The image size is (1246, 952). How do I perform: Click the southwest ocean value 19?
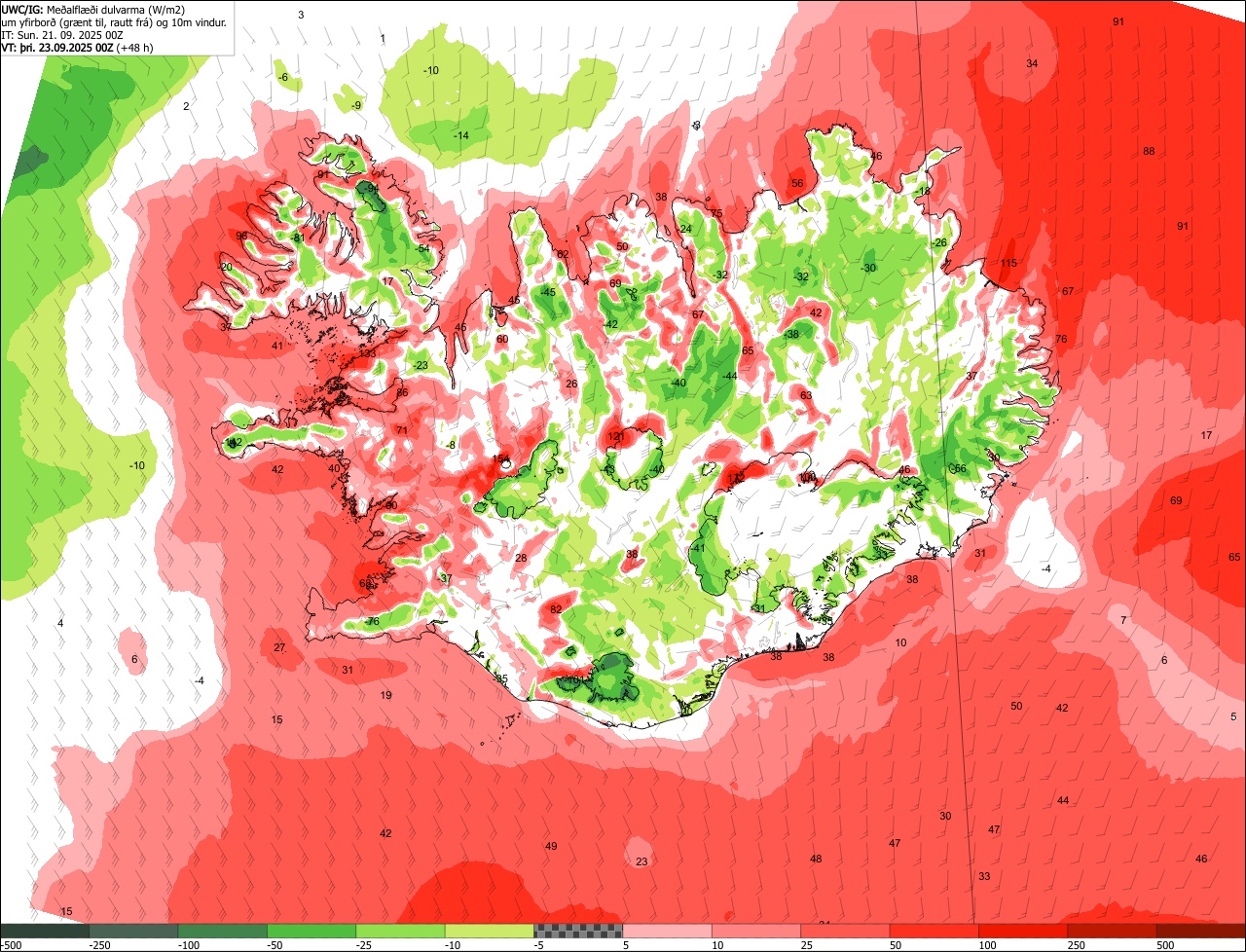point(385,696)
